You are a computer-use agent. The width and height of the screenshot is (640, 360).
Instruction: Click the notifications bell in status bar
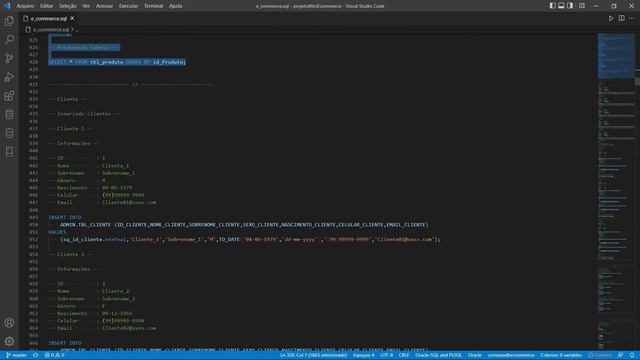[632, 356]
